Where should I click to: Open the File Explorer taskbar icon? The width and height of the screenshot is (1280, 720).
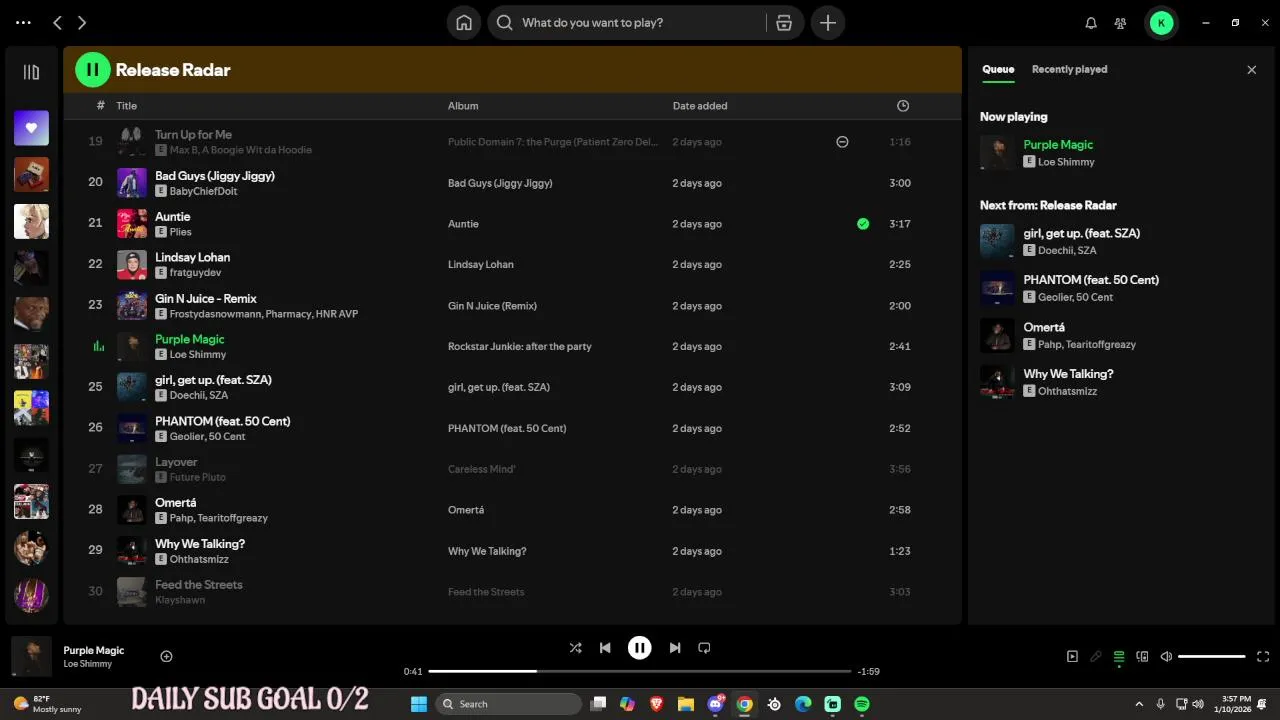tap(686, 704)
